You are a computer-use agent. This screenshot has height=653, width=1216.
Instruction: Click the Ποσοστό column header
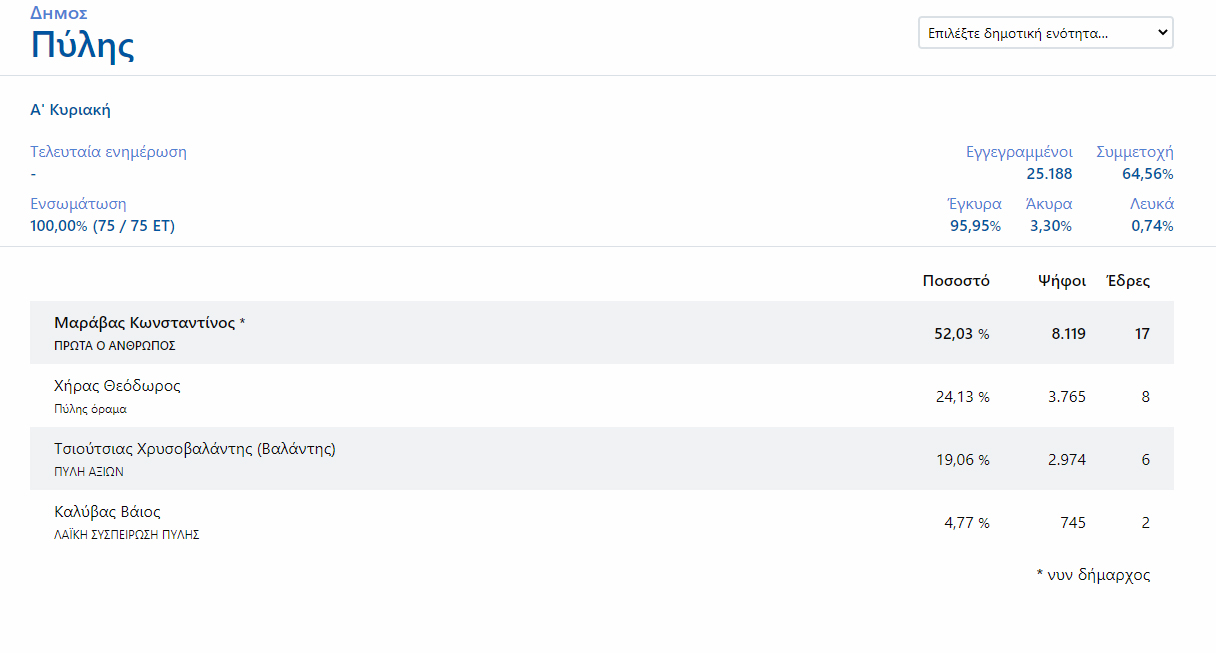click(956, 281)
